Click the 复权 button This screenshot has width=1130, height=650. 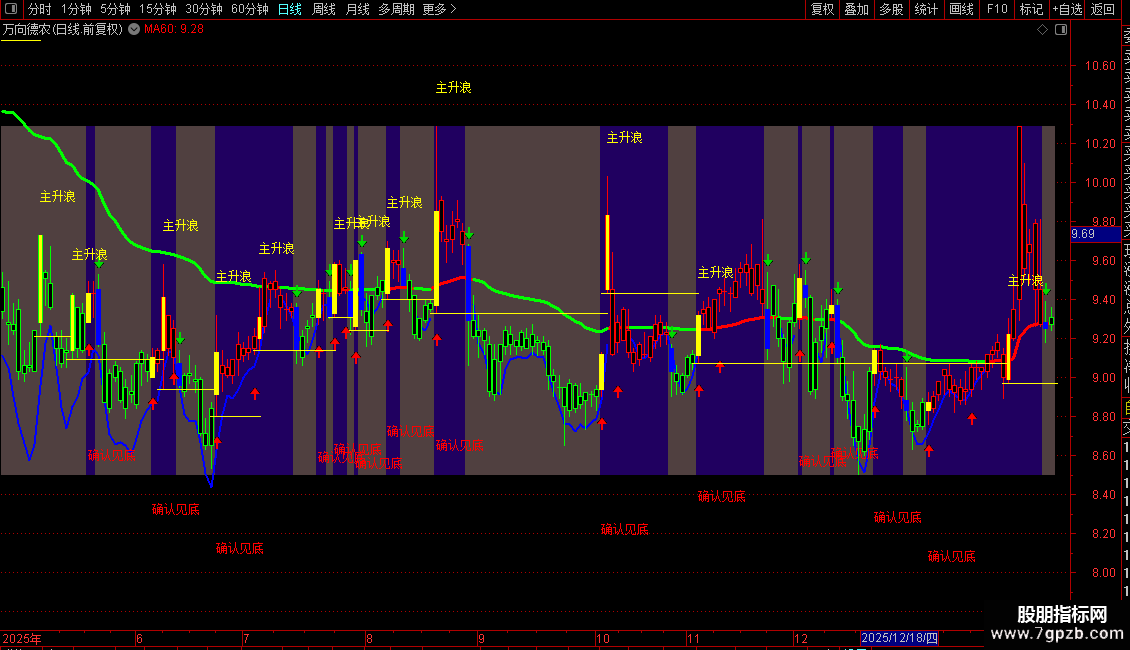point(822,9)
